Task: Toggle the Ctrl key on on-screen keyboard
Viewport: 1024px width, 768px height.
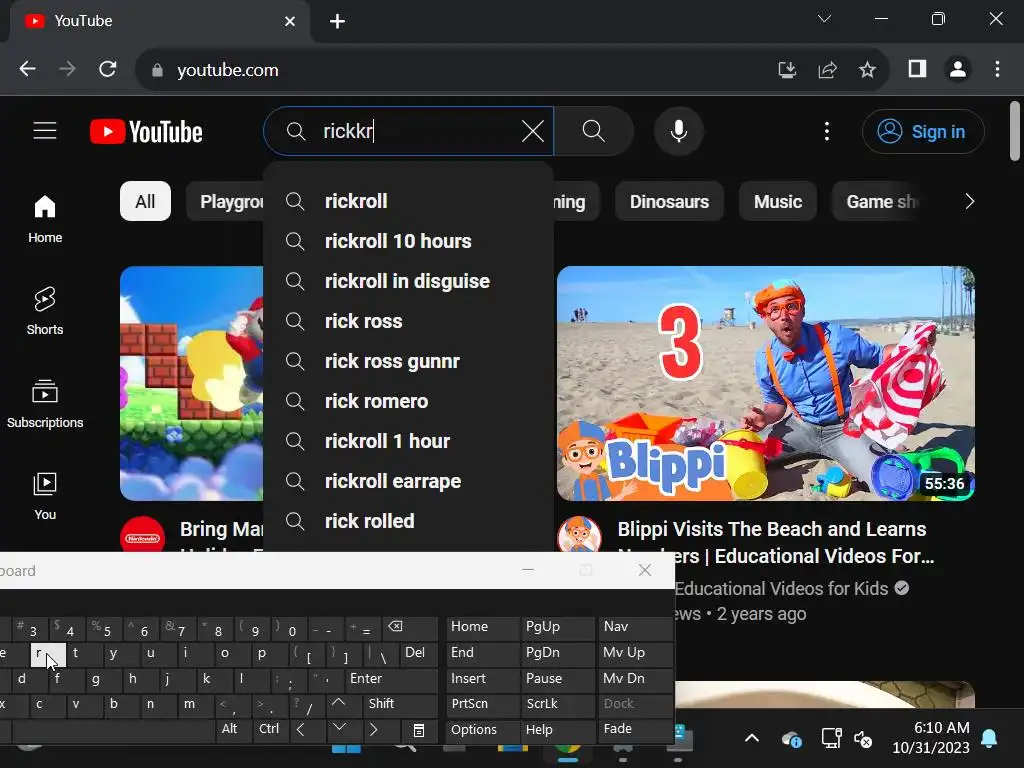Action: pos(270,729)
